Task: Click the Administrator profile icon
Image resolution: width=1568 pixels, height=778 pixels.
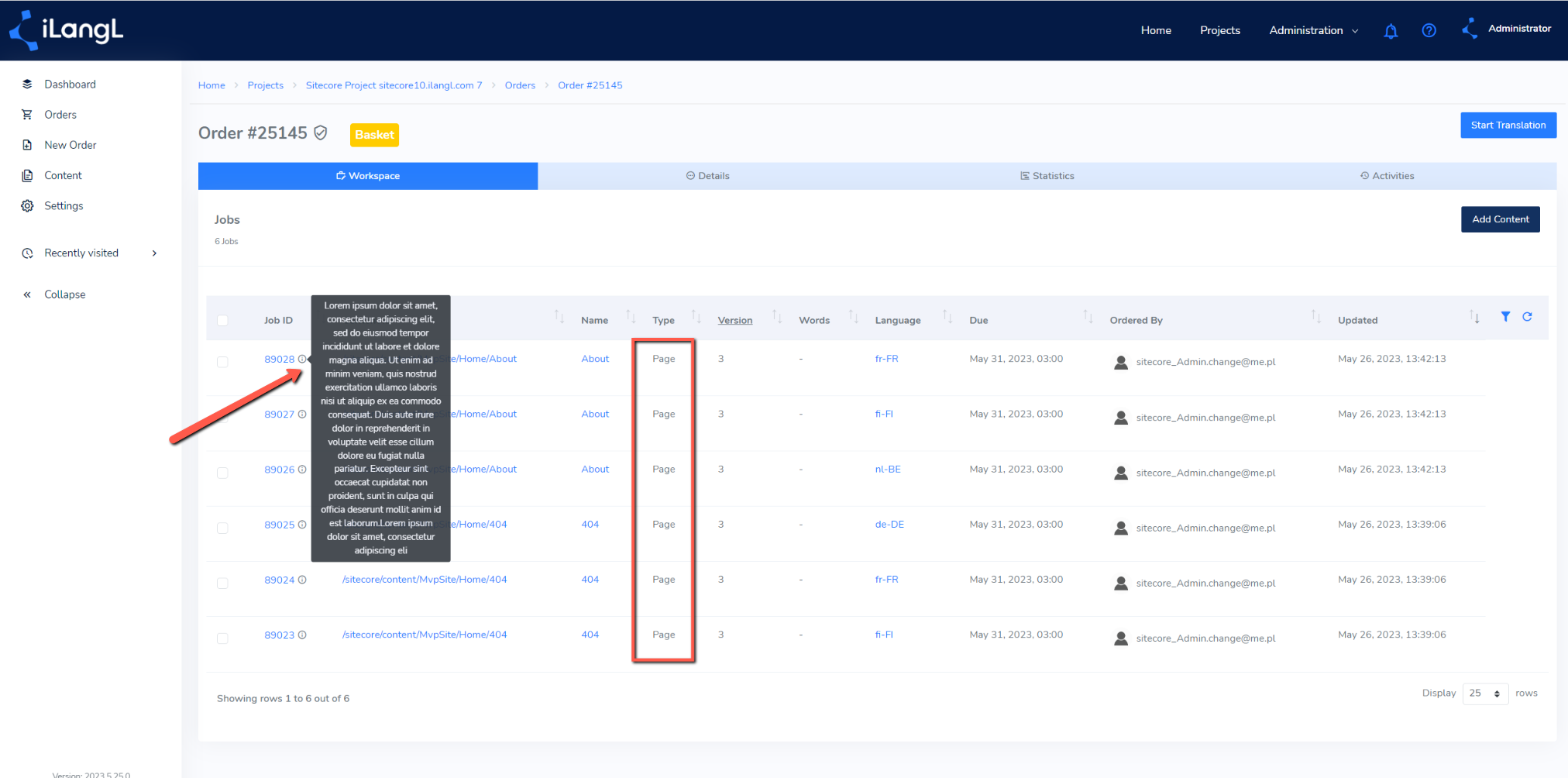Action: tap(1470, 29)
